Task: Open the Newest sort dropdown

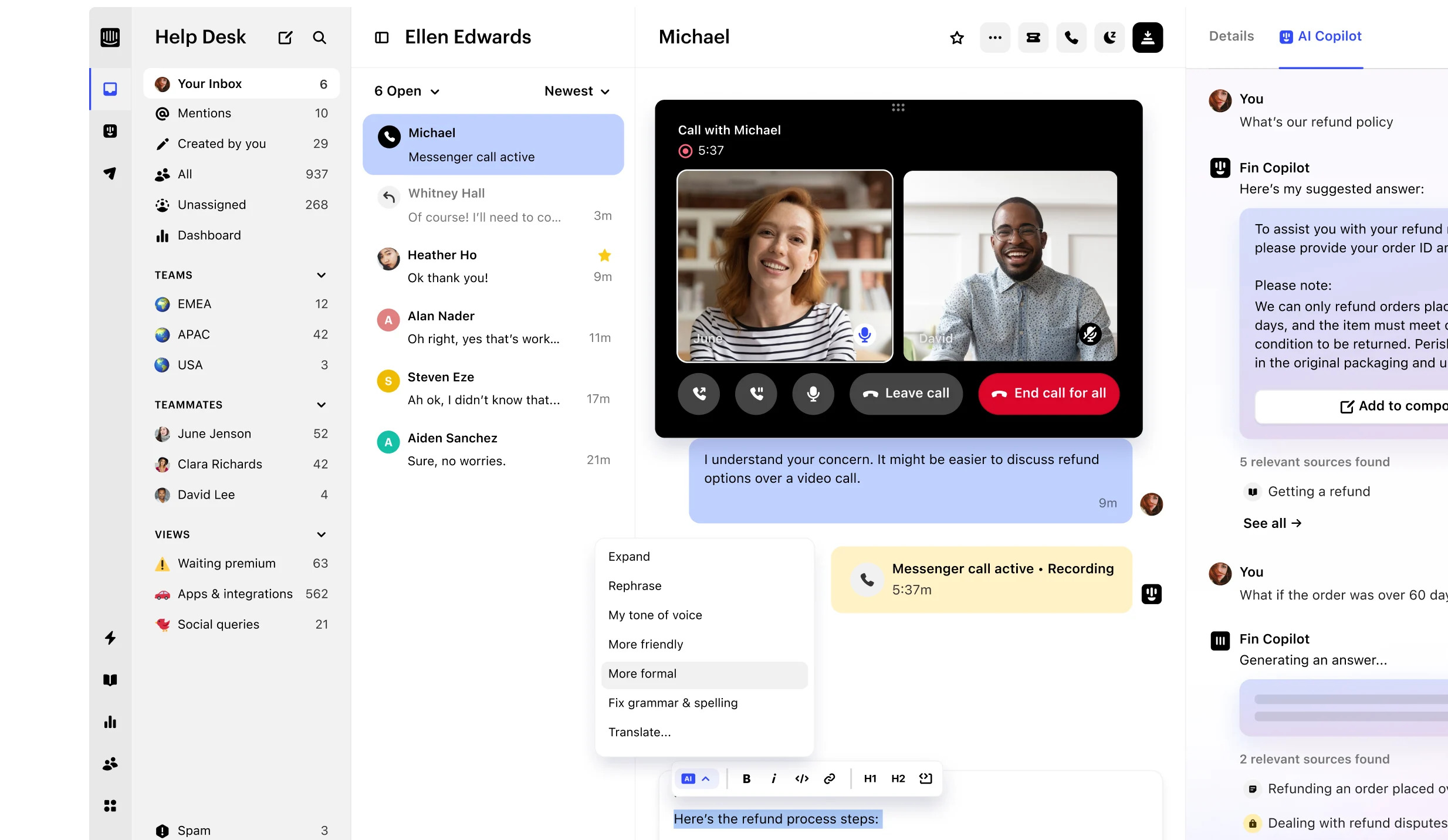Action: click(577, 91)
